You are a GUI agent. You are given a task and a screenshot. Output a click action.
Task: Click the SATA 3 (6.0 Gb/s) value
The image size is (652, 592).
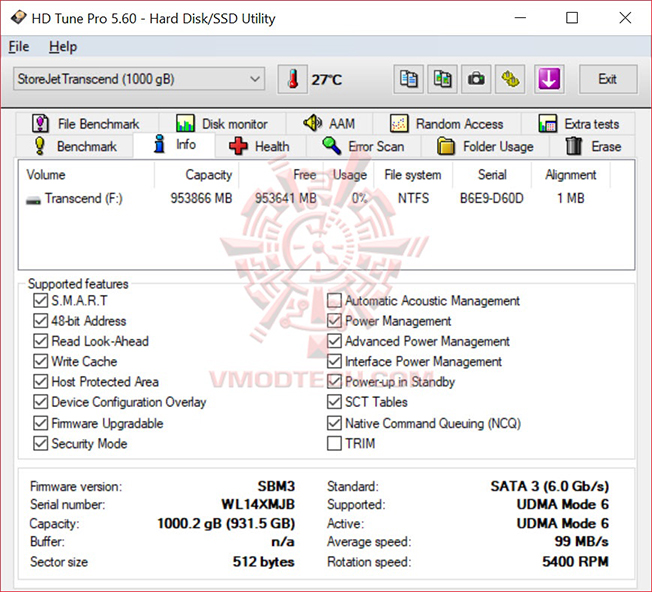[550, 486]
